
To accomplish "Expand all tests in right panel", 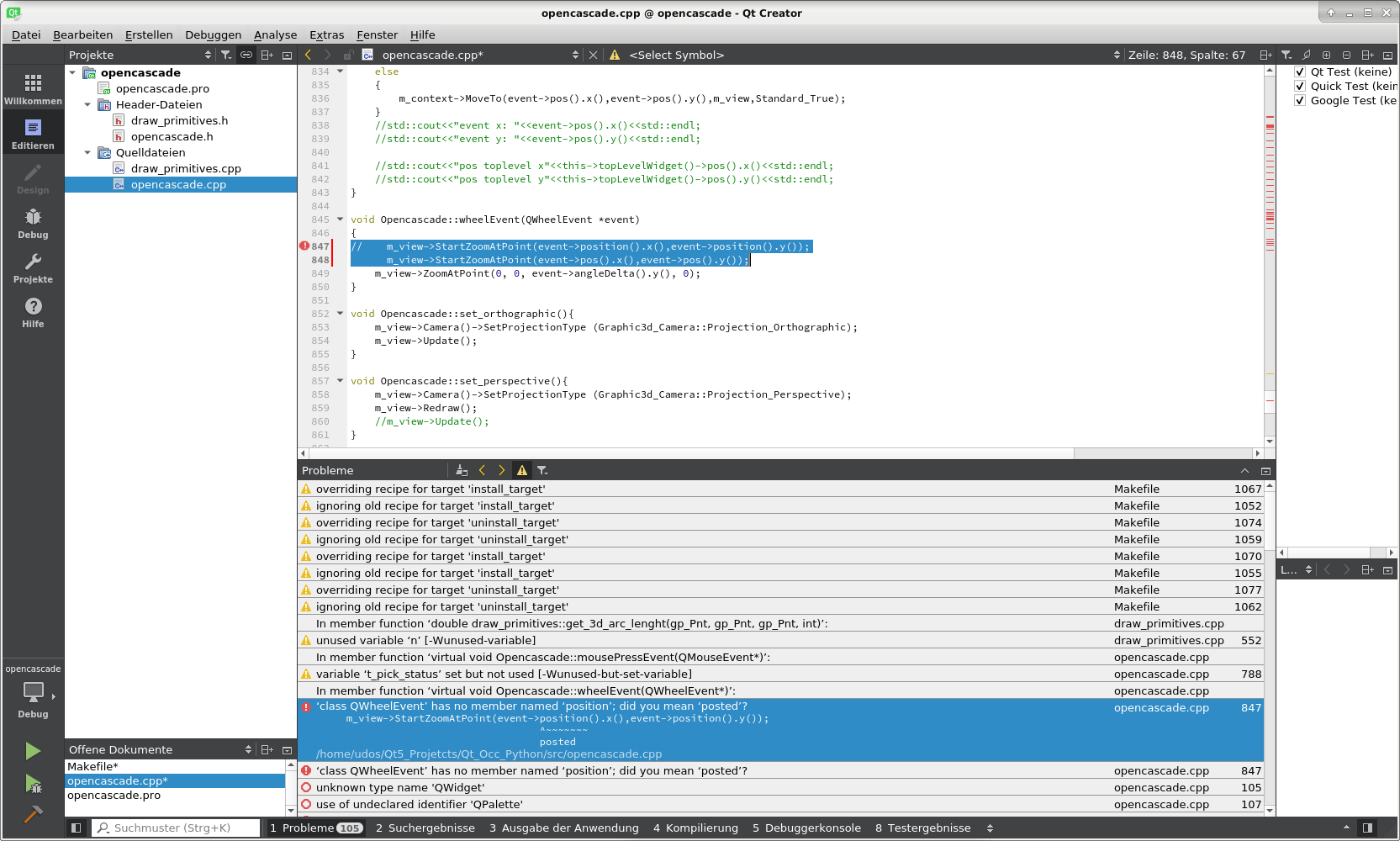I will point(1327,55).
